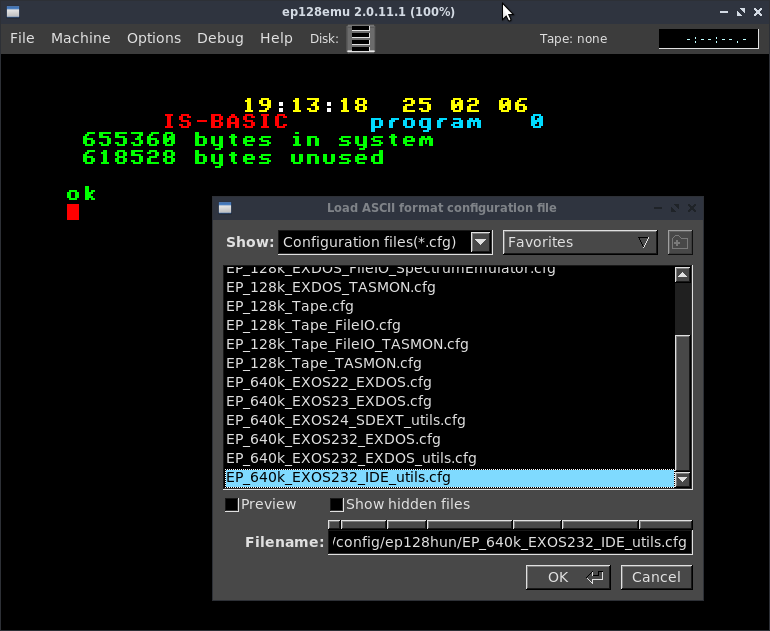Click the Tape: none status label
This screenshot has height=631, width=770.
(573, 39)
